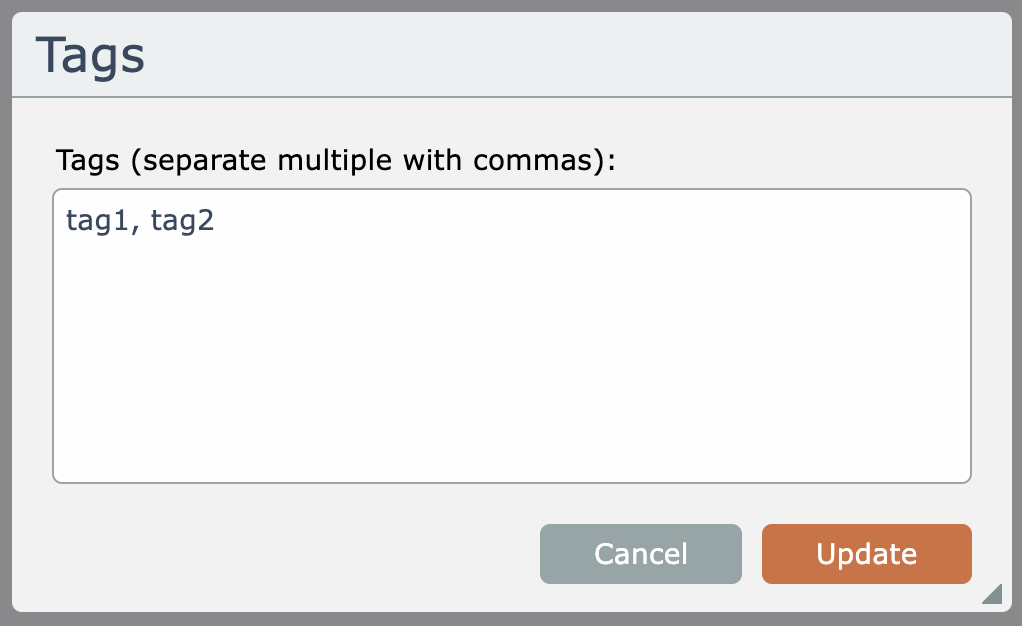This screenshot has height=626, width=1022.
Task: Click the Update button's text label
Action: (x=866, y=554)
